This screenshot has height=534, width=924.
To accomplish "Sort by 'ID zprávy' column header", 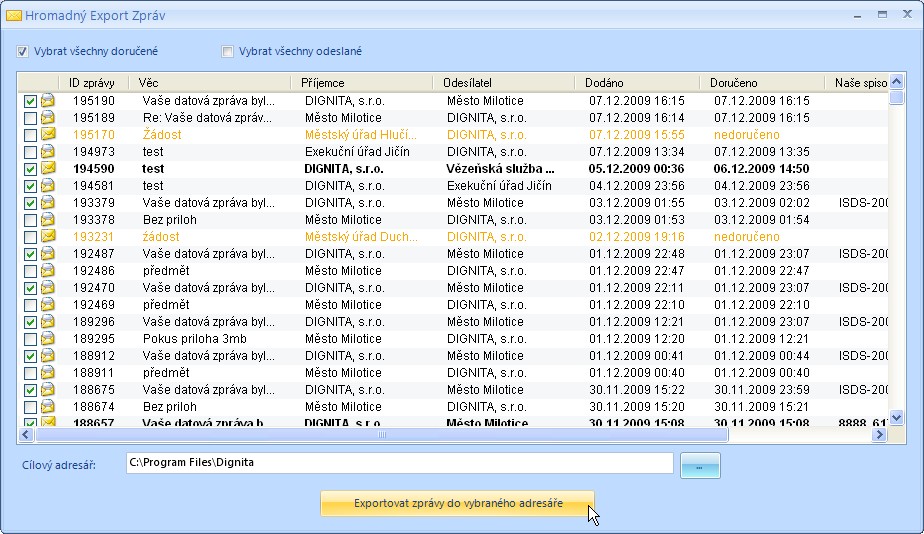I will [x=92, y=83].
